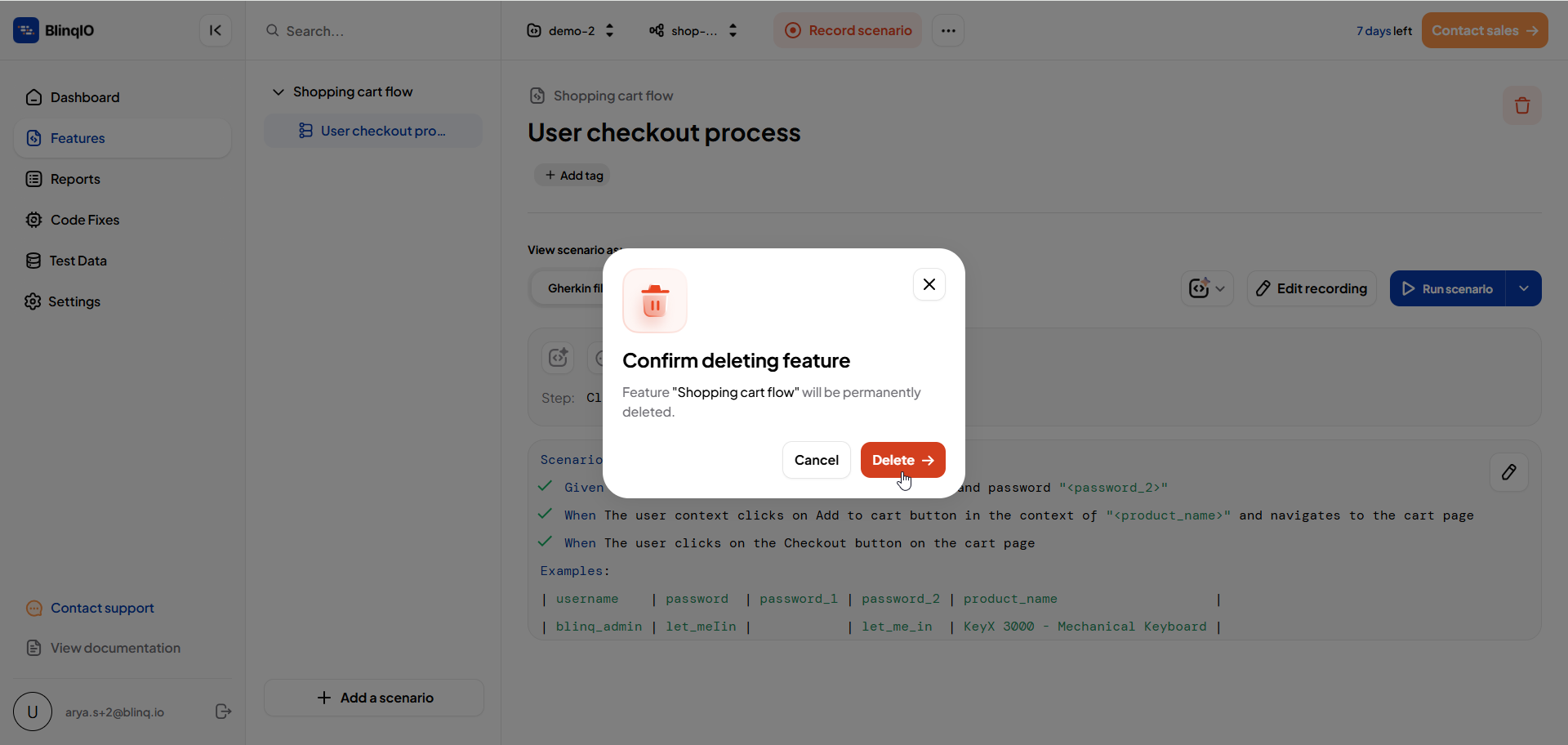Click the pencil edit icon beside scenario

coord(1508,472)
